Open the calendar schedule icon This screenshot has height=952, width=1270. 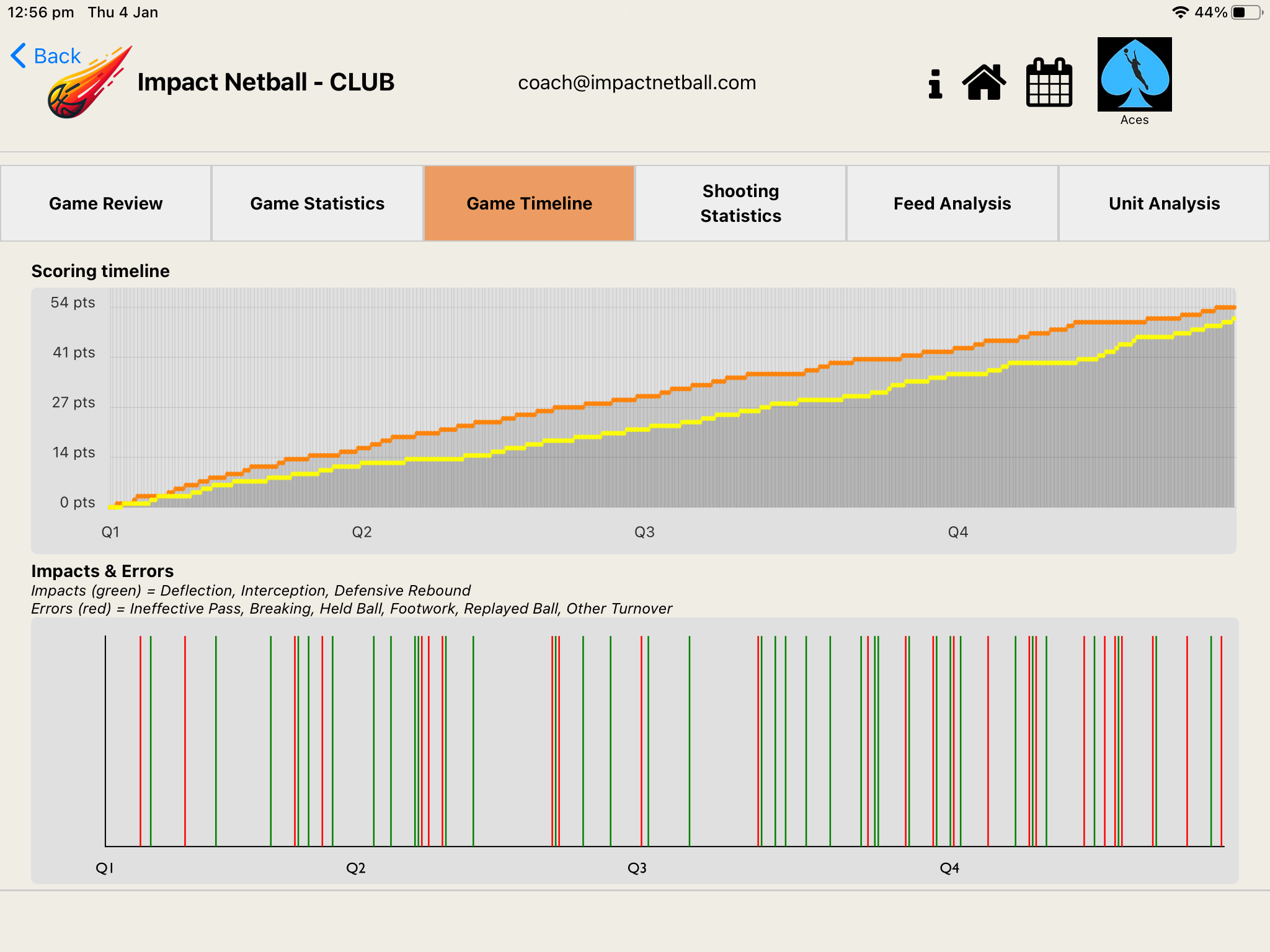click(x=1049, y=82)
